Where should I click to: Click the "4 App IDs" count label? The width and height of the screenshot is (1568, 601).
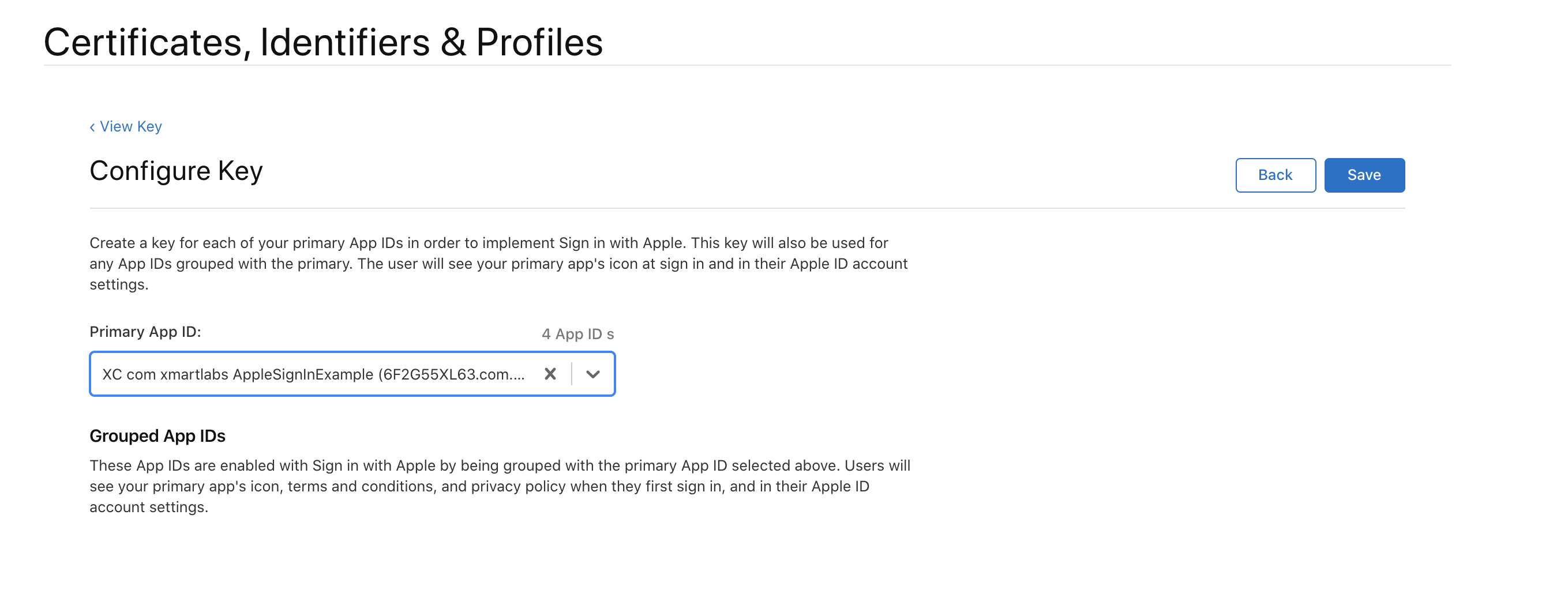577,334
